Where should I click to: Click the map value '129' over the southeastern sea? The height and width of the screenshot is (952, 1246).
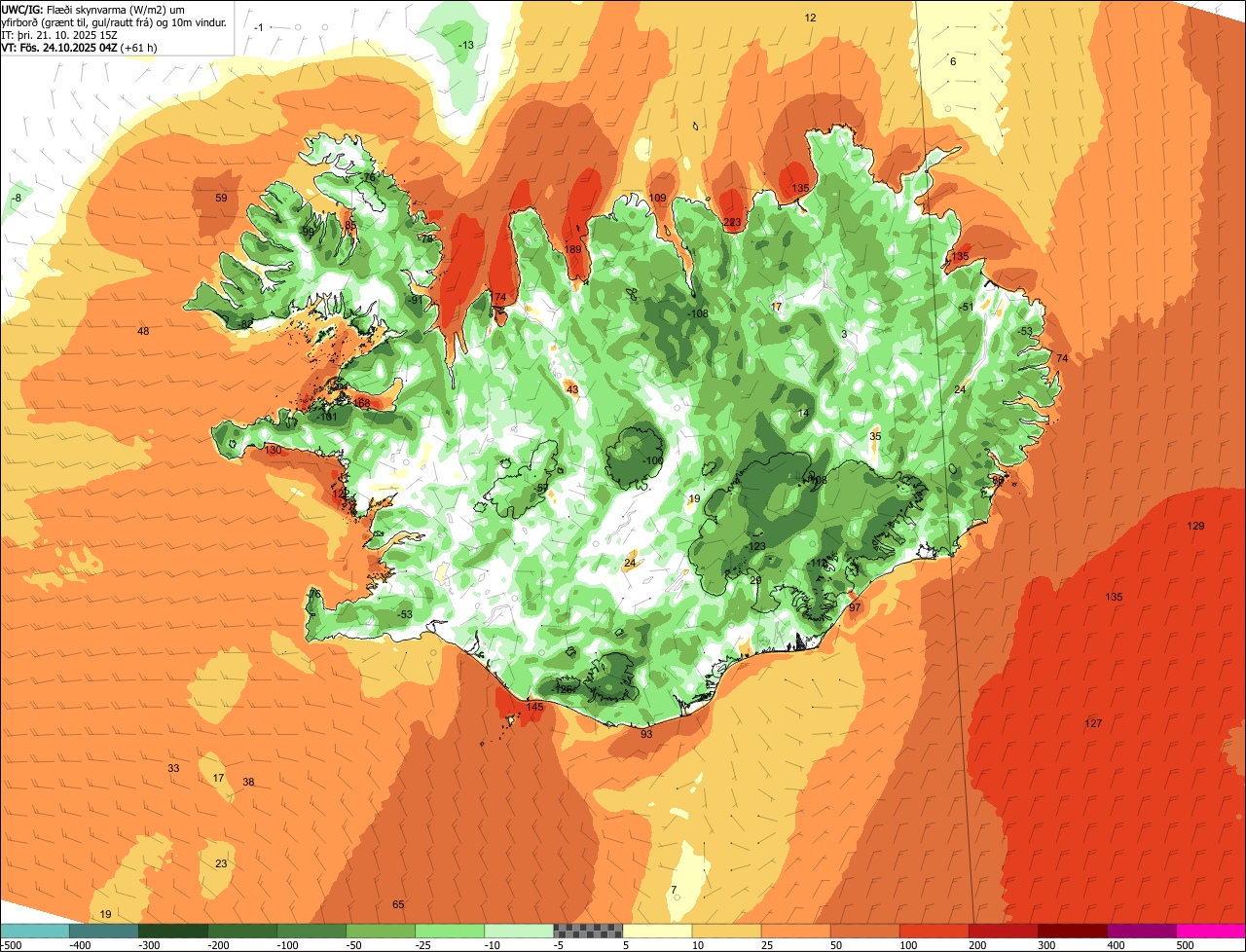pos(1195,527)
